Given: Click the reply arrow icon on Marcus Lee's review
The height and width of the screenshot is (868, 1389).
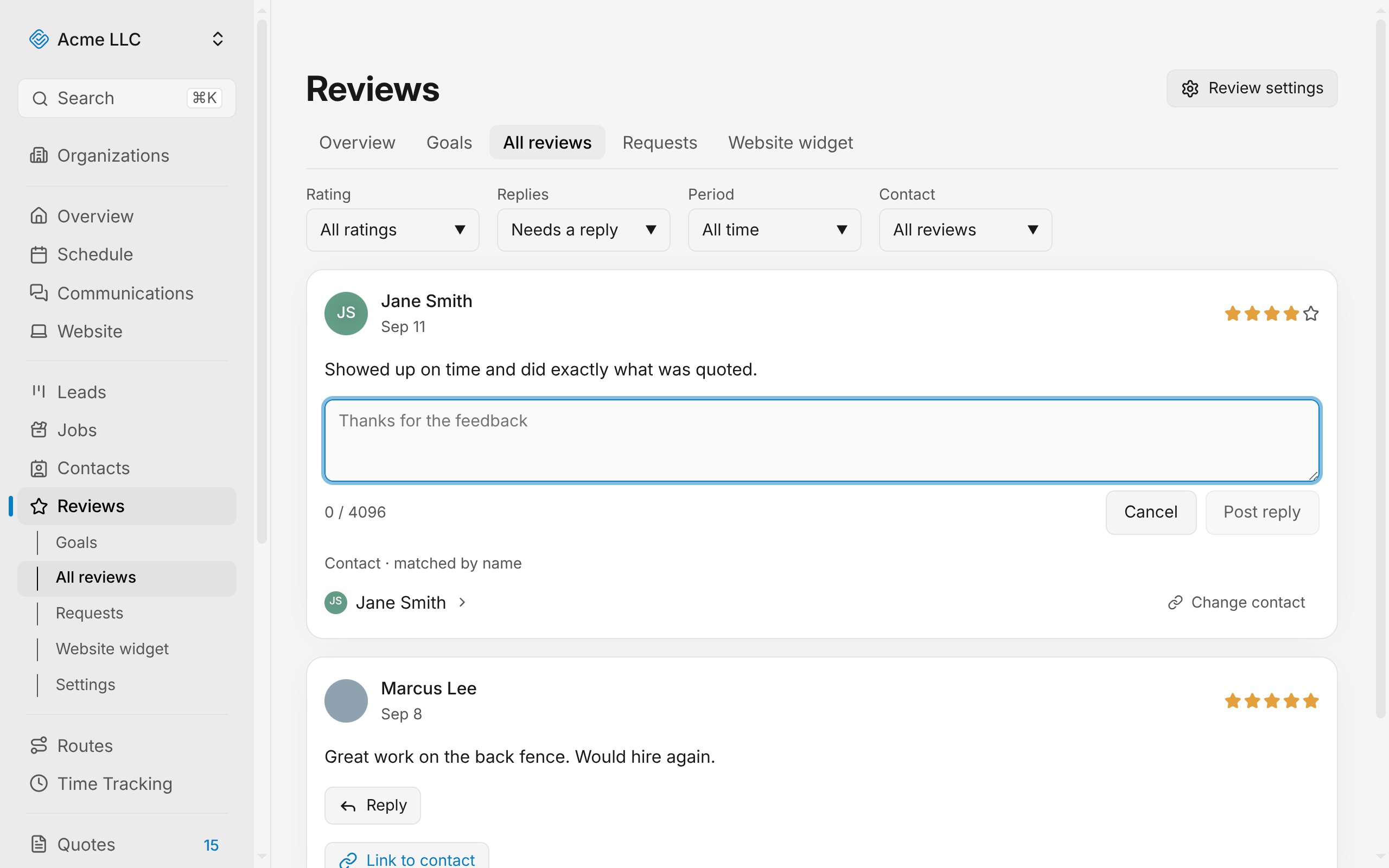Looking at the screenshot, I should tap(348, 806).
